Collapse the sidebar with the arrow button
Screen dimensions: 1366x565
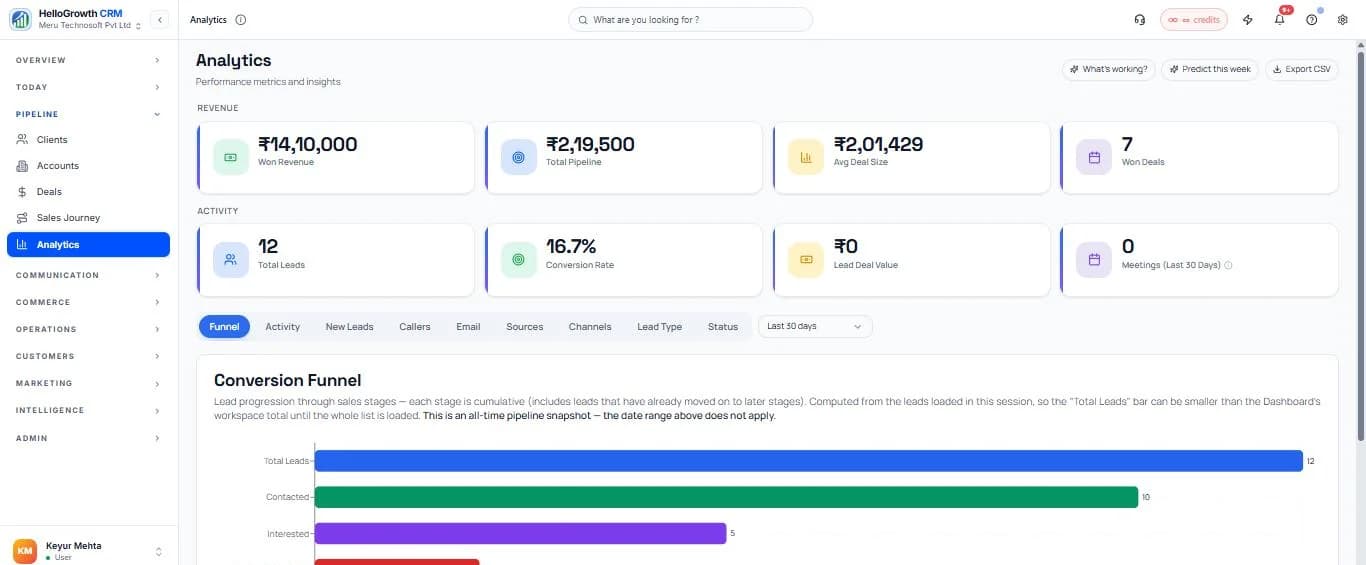(x=160, y=20)
